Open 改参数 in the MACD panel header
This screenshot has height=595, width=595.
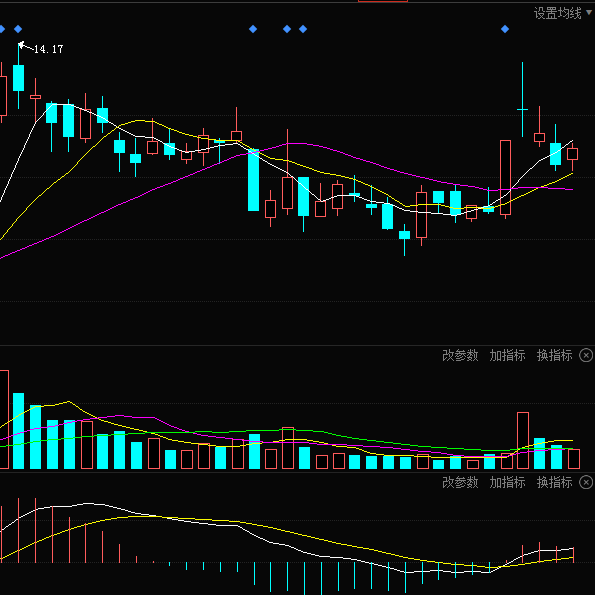tap(460, 482)
